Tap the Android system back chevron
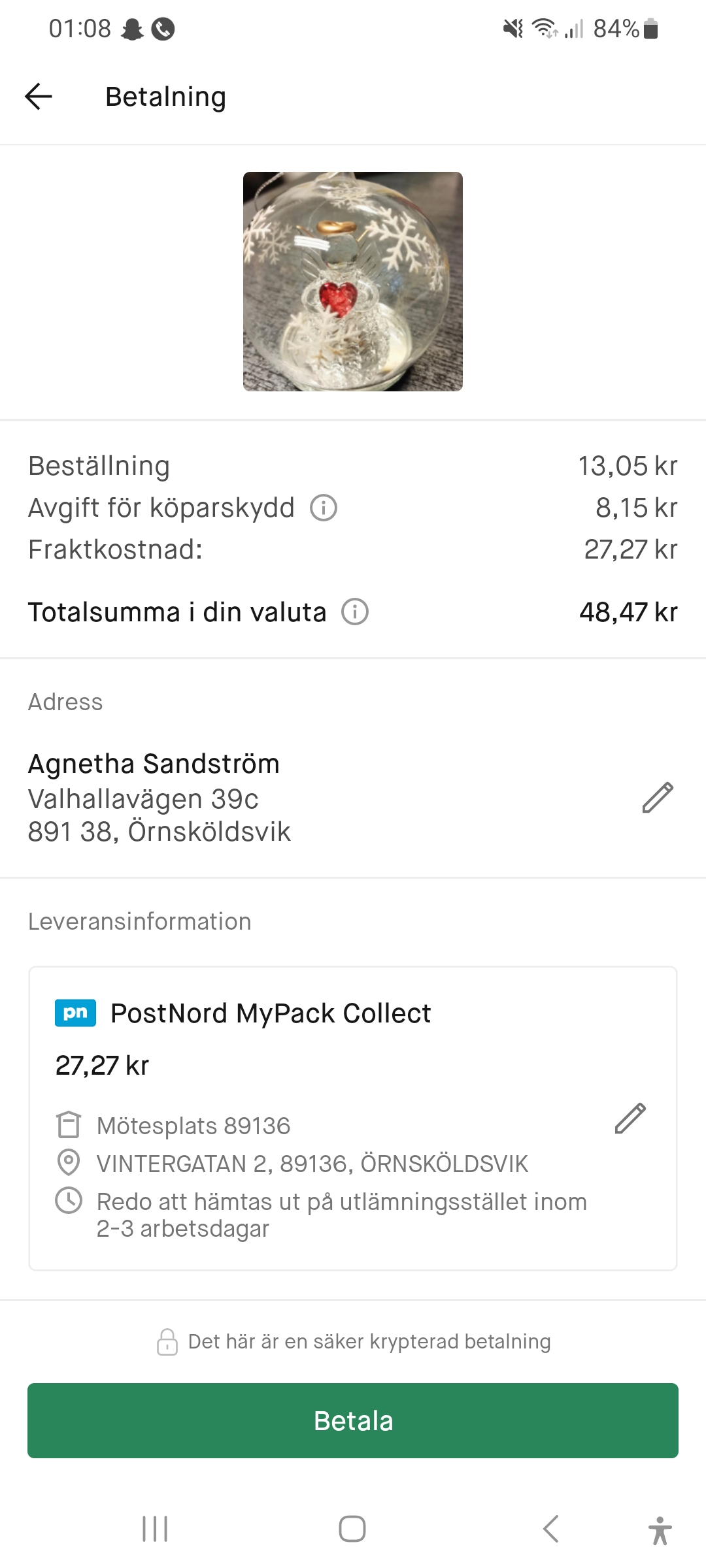 551,1529
